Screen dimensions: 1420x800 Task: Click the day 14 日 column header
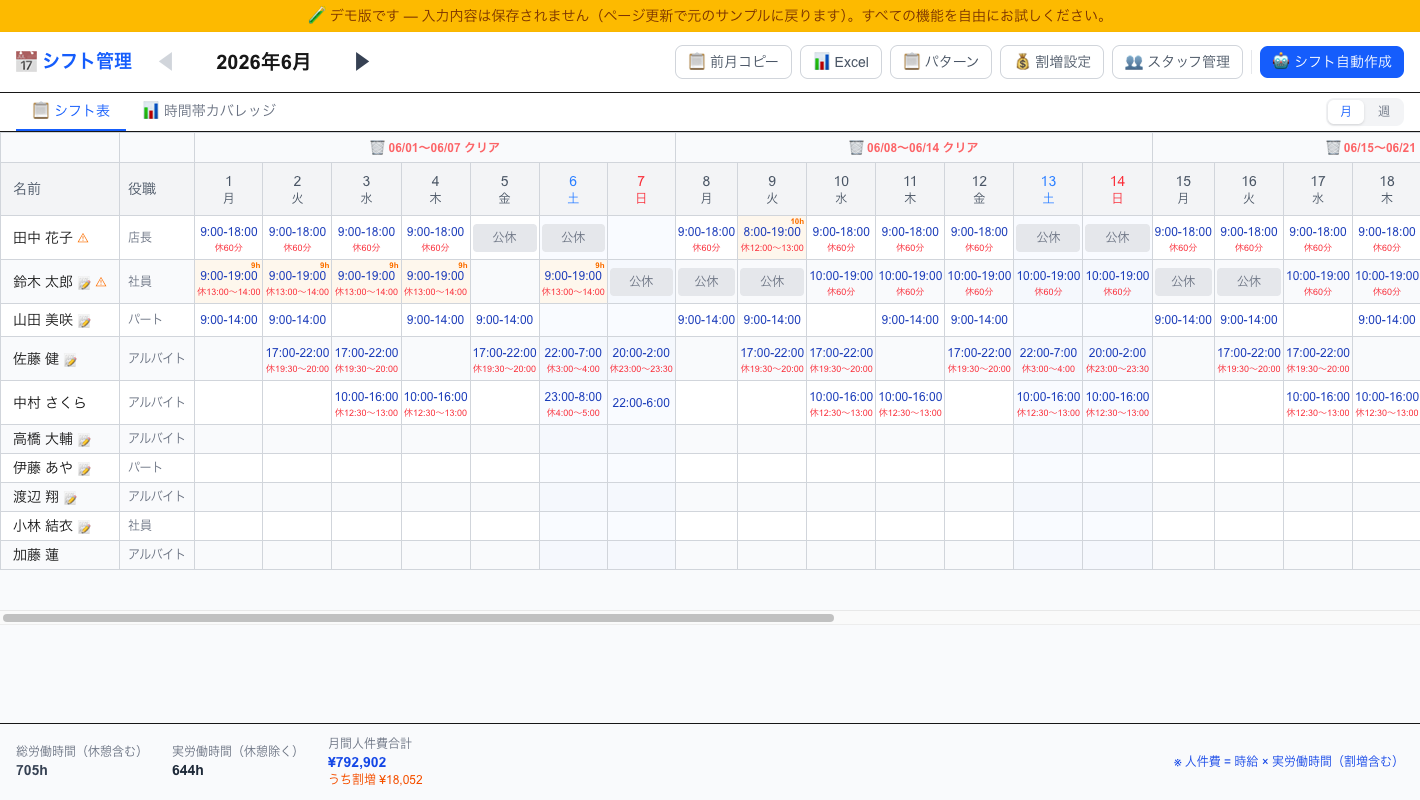1117,189
